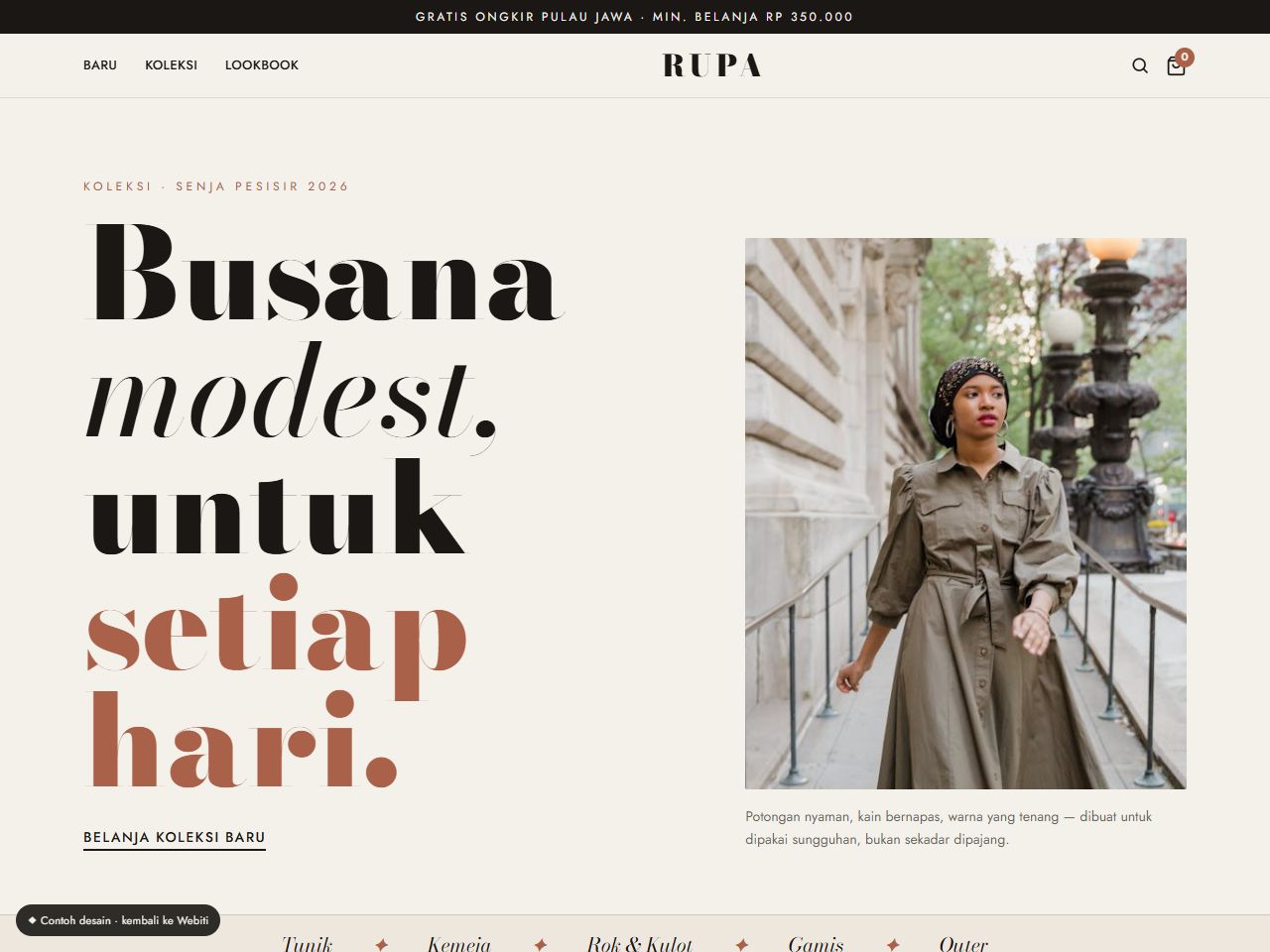Viewport: 1270px width, 952px height.
Task: Select Rok & Kulot in the category marquee
Action: point(640,943)
